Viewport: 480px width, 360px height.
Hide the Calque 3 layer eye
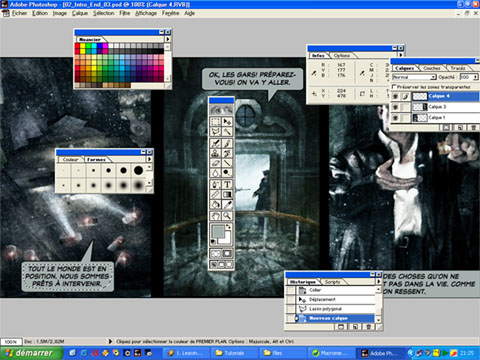pyautogui.click(x=395, y=107)
